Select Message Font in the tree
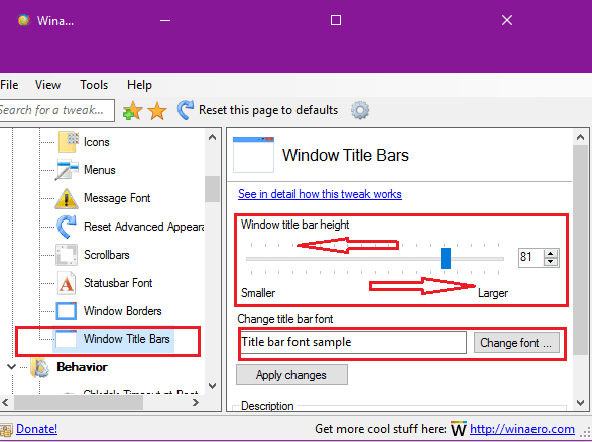 point(117,198)
